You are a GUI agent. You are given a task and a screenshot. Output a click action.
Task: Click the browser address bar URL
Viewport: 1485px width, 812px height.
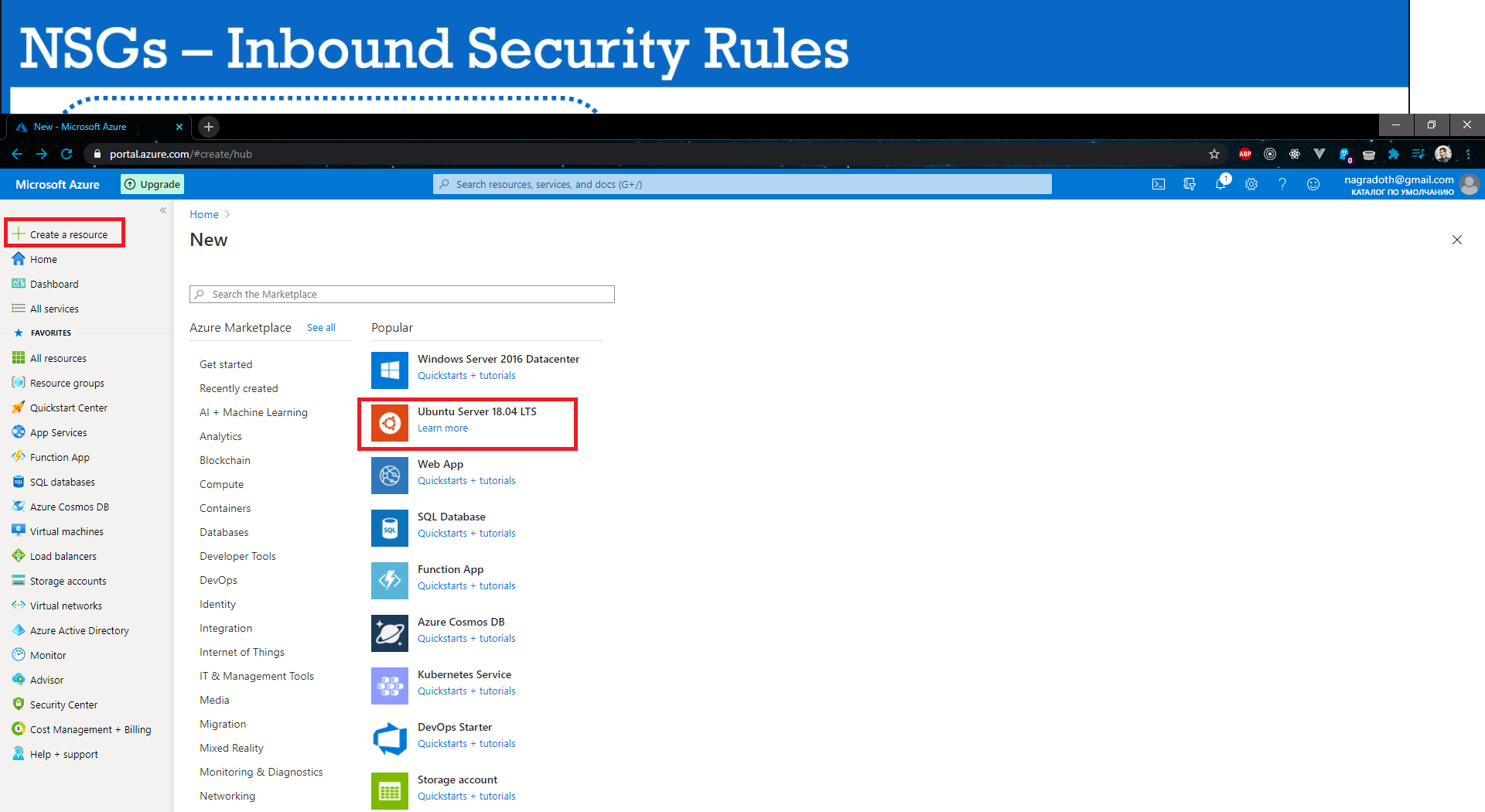[181, 154]
